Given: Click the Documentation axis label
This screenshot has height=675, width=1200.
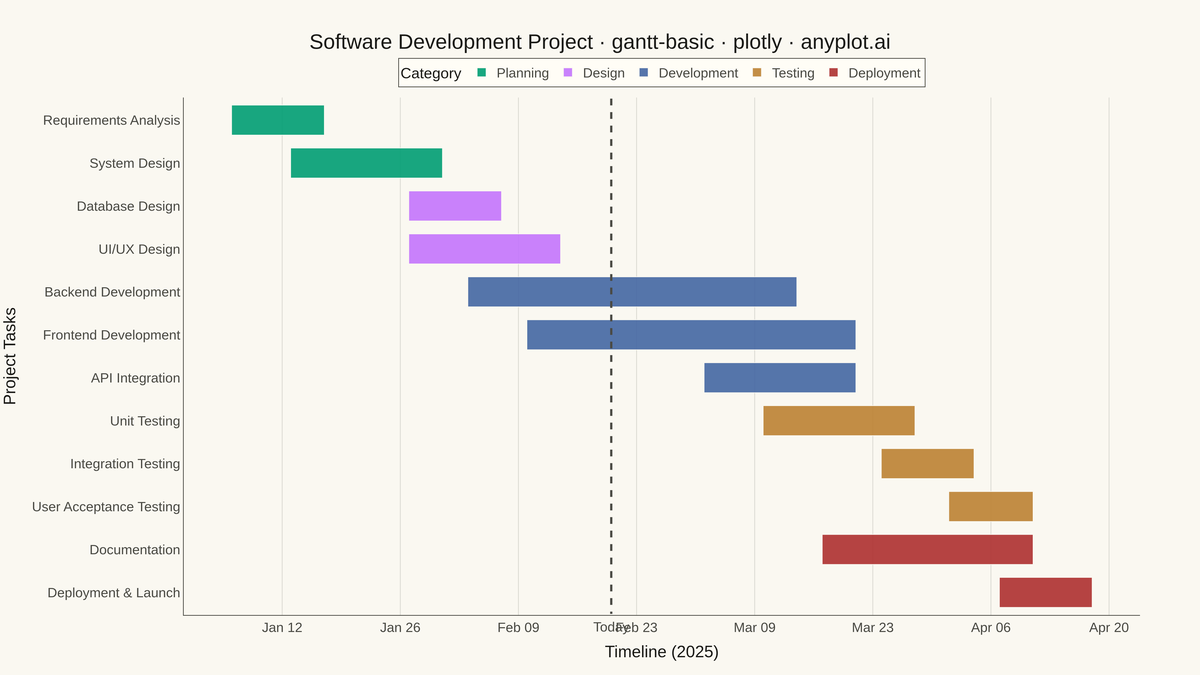Looking at the screenshot, I should click(135, 550).
